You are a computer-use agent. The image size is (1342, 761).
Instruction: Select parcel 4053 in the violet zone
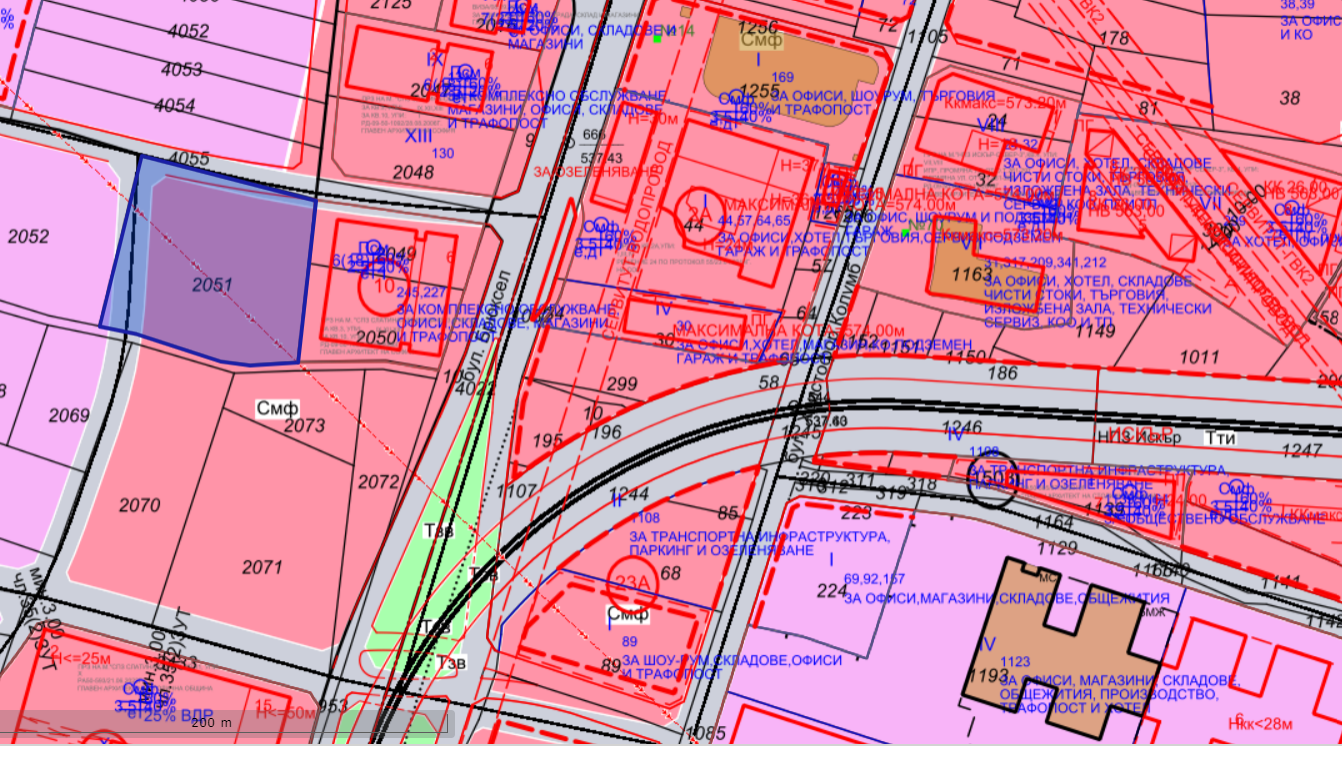[181, 69]
